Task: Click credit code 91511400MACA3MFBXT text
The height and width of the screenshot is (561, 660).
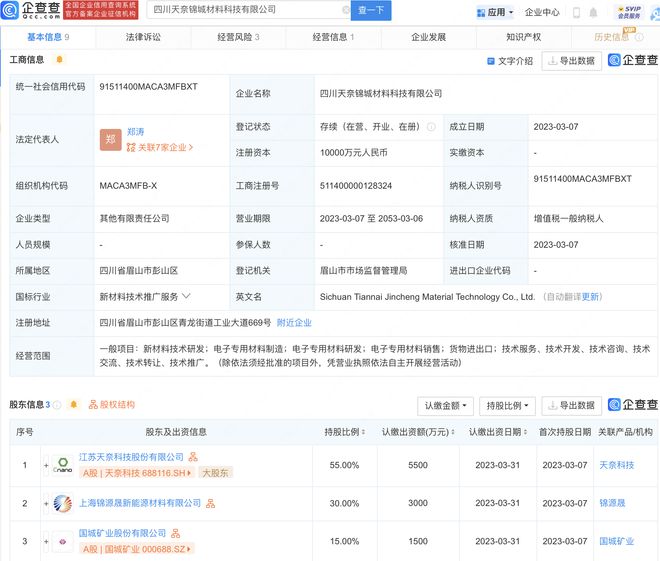Action: 149,87
